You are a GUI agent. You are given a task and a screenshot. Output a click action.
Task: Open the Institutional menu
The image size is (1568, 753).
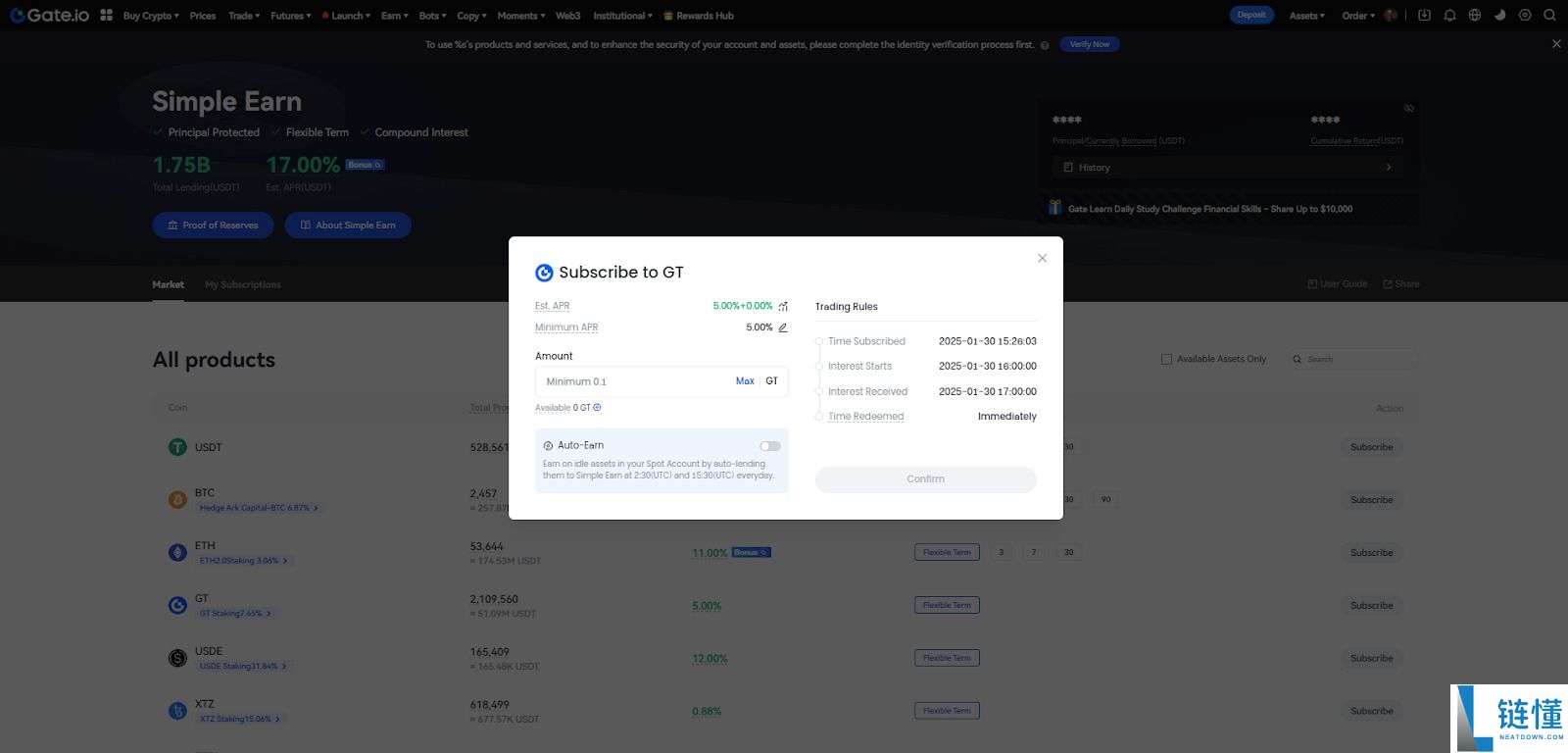[622, 16]
